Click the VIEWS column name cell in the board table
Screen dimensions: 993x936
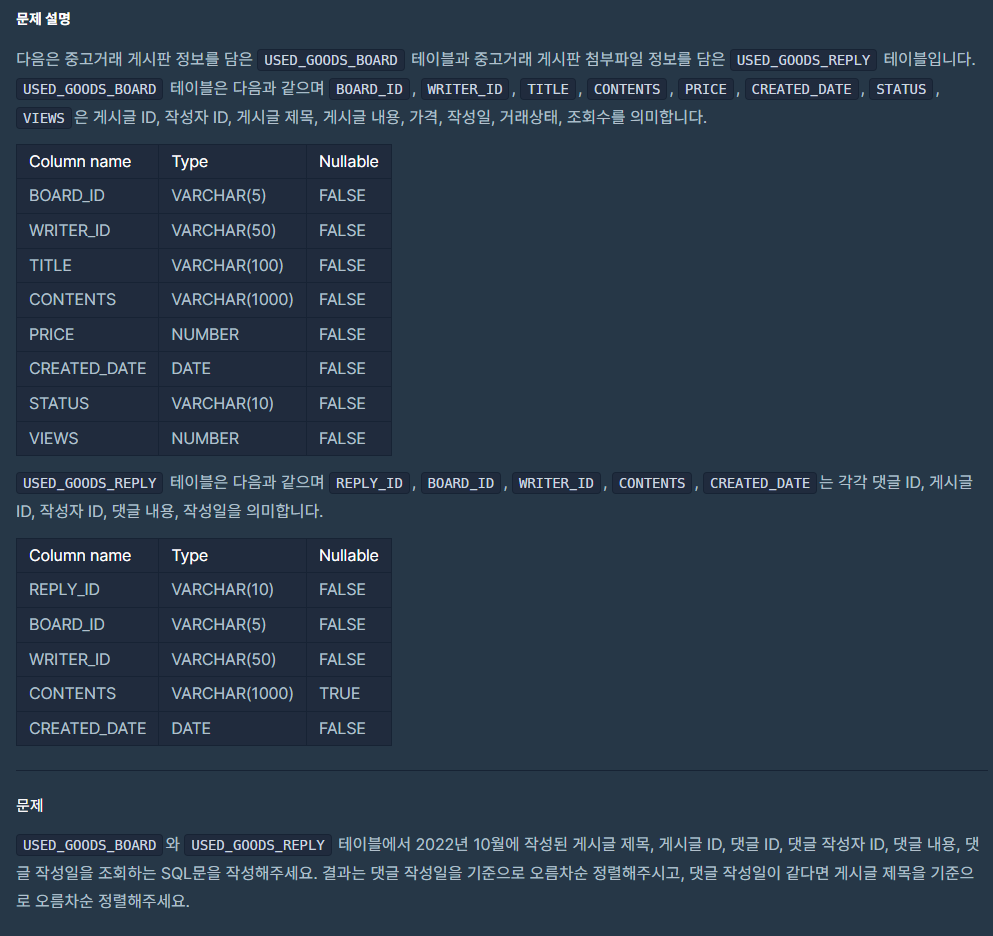coord(87,438)
